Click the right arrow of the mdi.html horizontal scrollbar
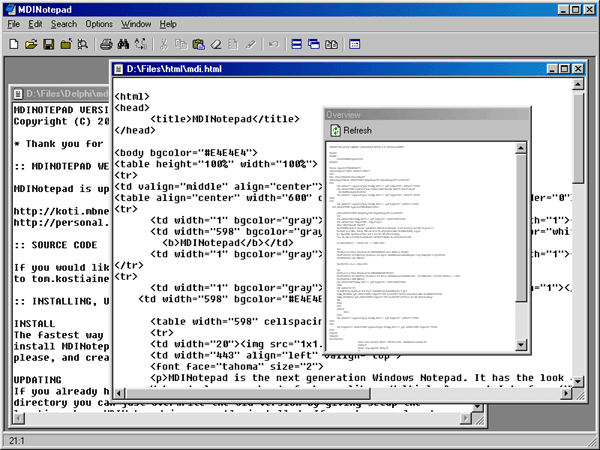The image size is (600, 450). pos(566,393)
